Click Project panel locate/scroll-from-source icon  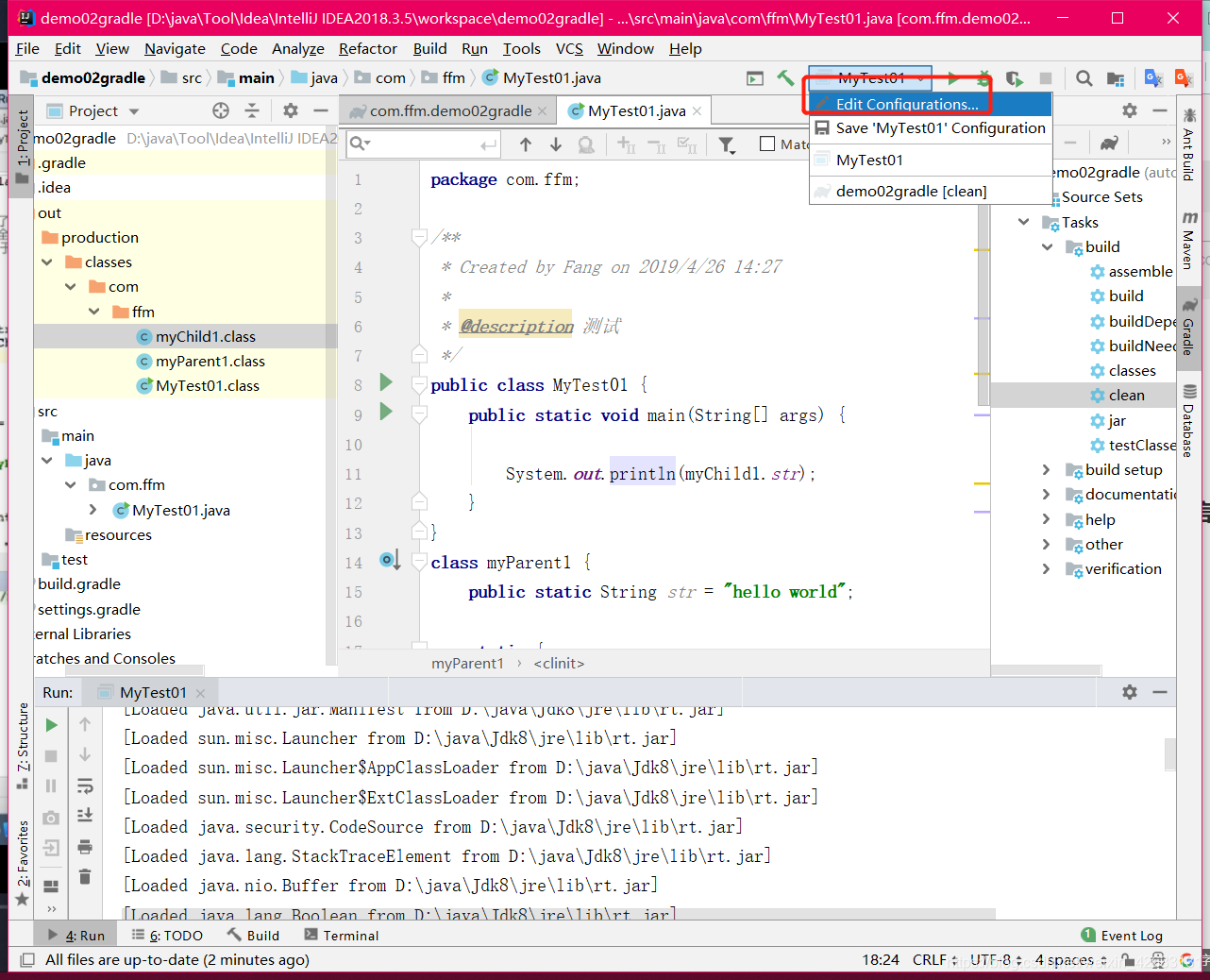coord(221,110)
